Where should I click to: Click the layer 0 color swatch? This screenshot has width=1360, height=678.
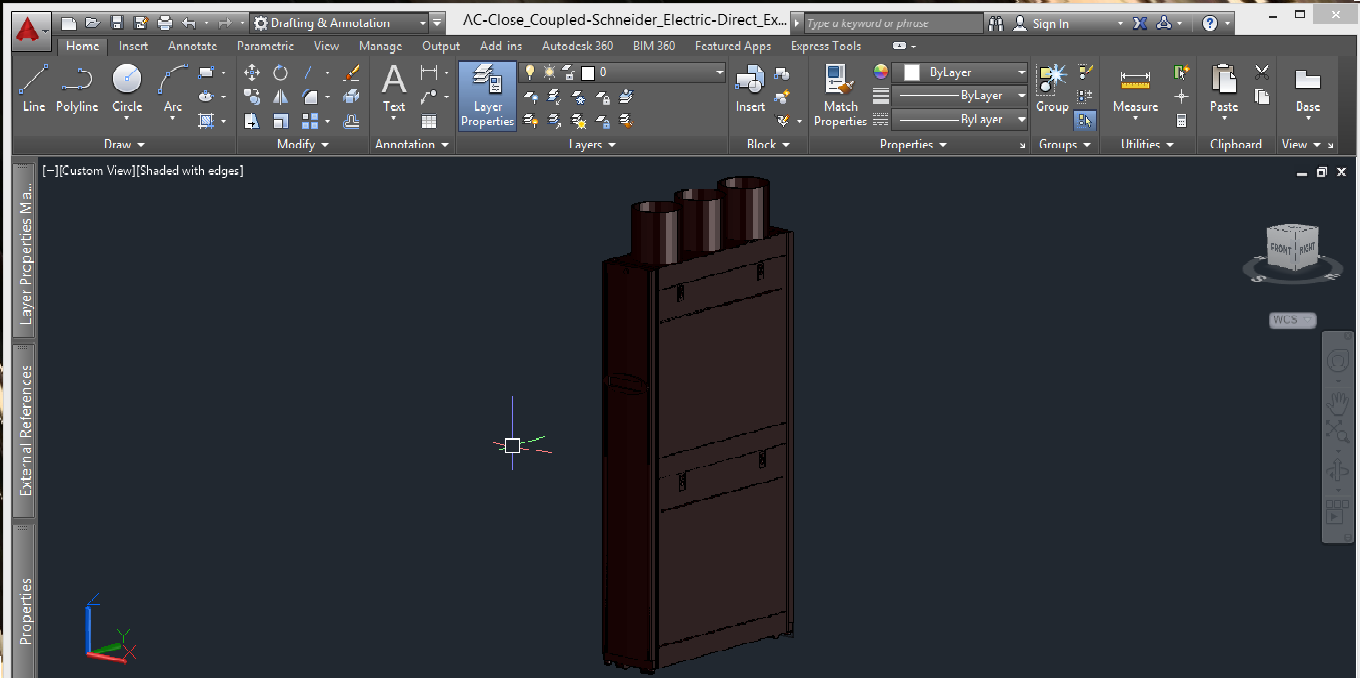[x=588, y=72]
